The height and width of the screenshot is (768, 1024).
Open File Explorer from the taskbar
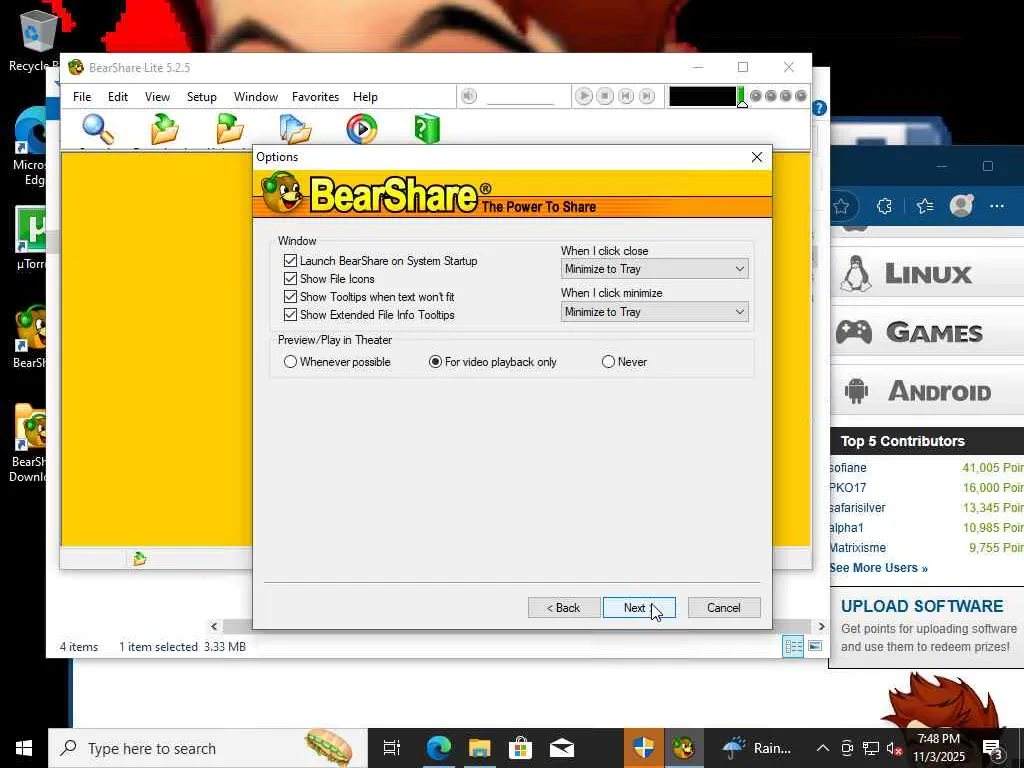(479, 748)
